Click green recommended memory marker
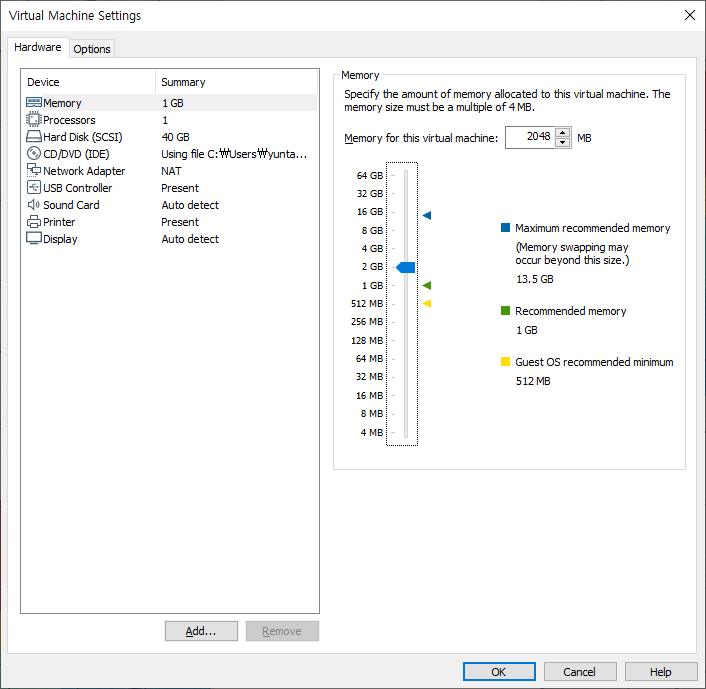This screenshot has height=689, width=706. tap(427, 285)
